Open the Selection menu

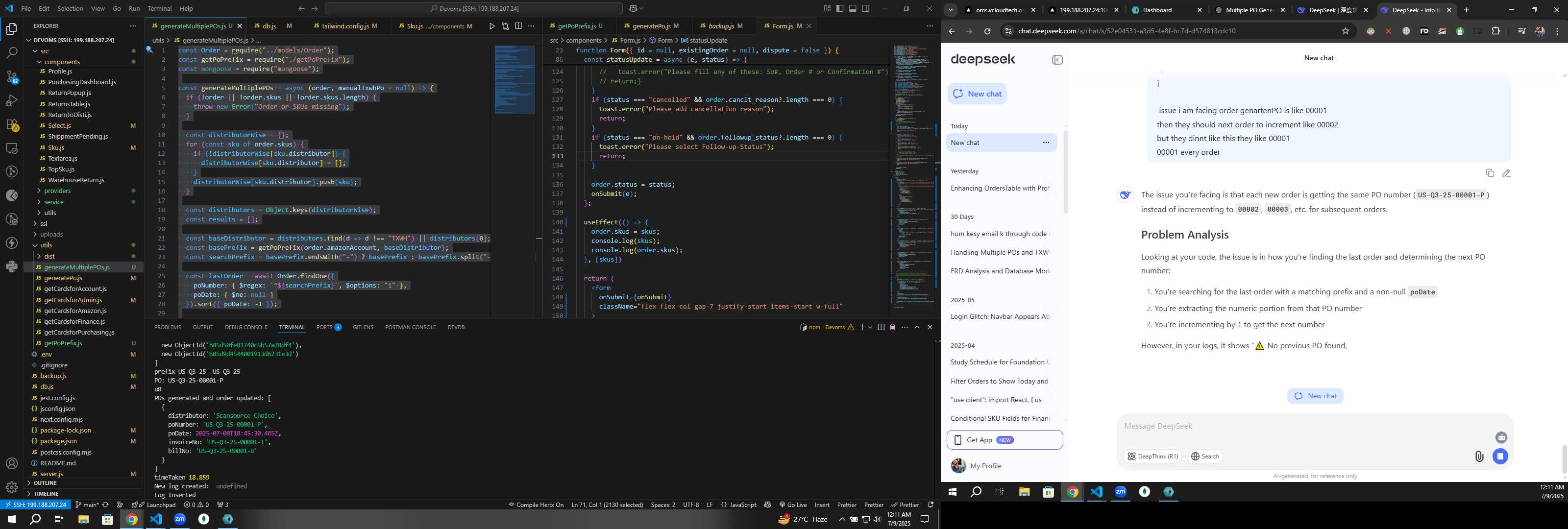coord(71,8)
